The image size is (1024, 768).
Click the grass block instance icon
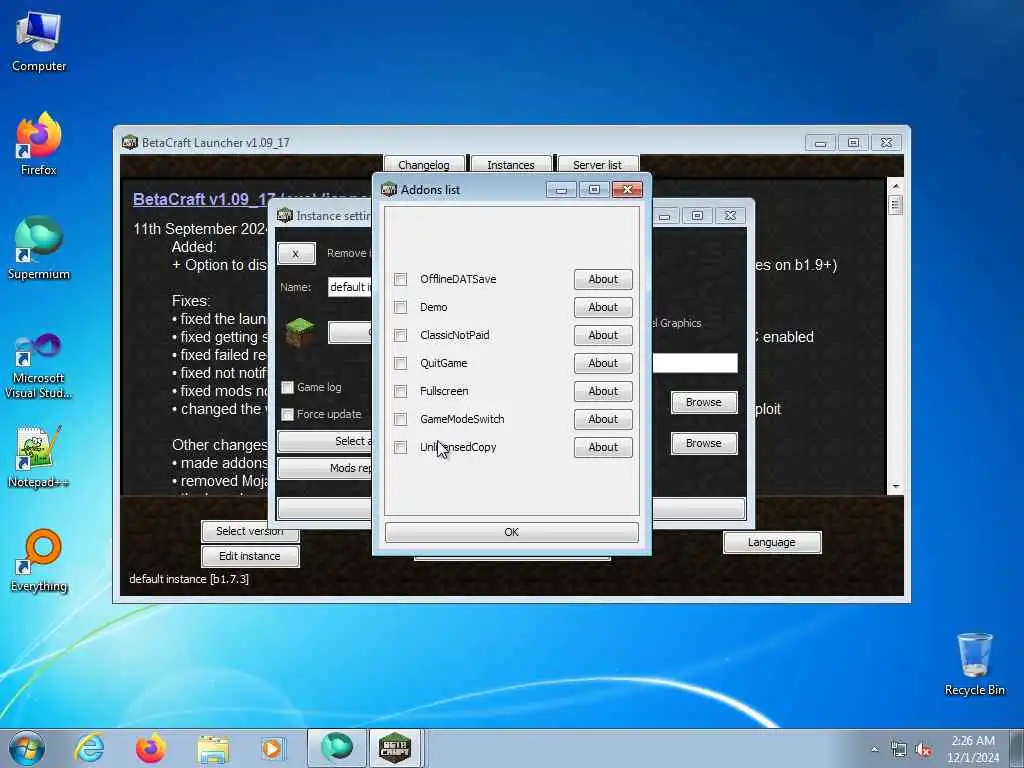[x=300, y=332]
